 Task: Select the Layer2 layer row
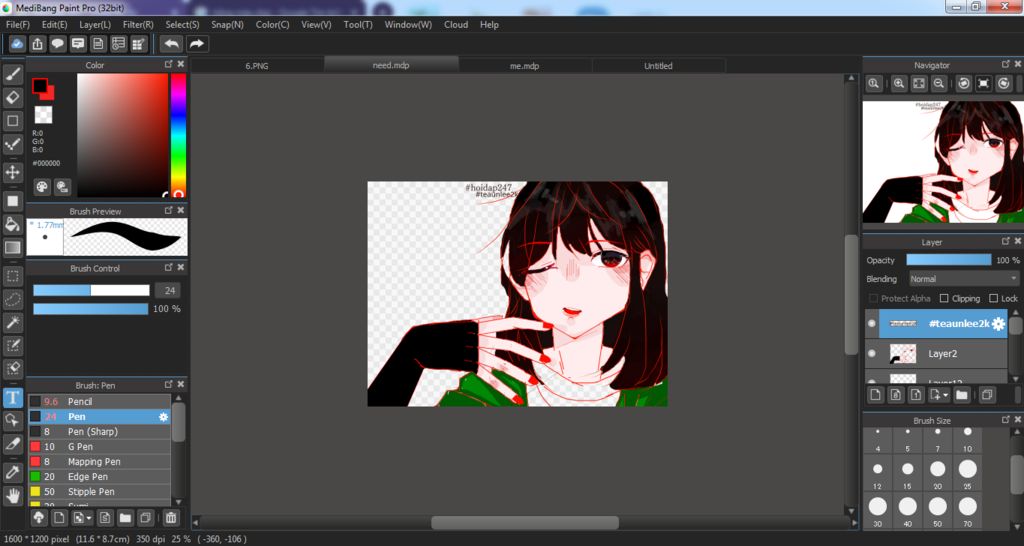click(x=936, y=353)
